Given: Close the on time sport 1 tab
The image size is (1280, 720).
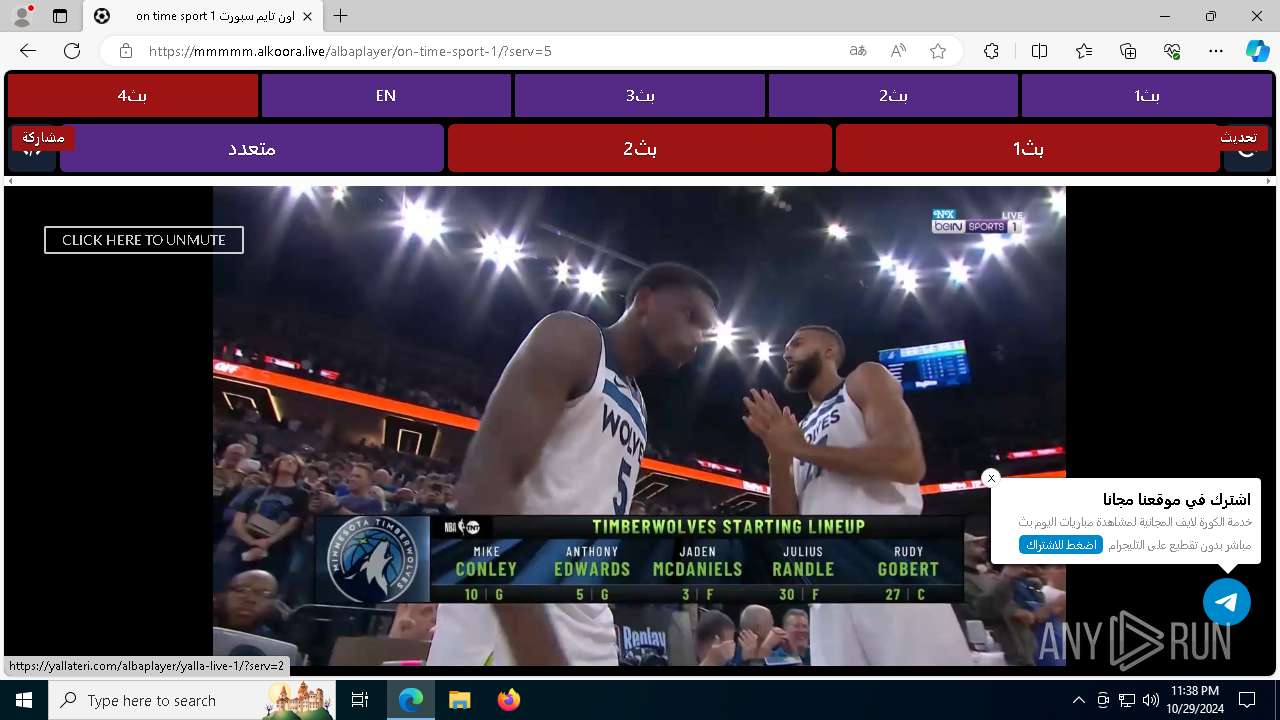Looking at the screenshot, I should pyautogui.click(x=307, y=16).
